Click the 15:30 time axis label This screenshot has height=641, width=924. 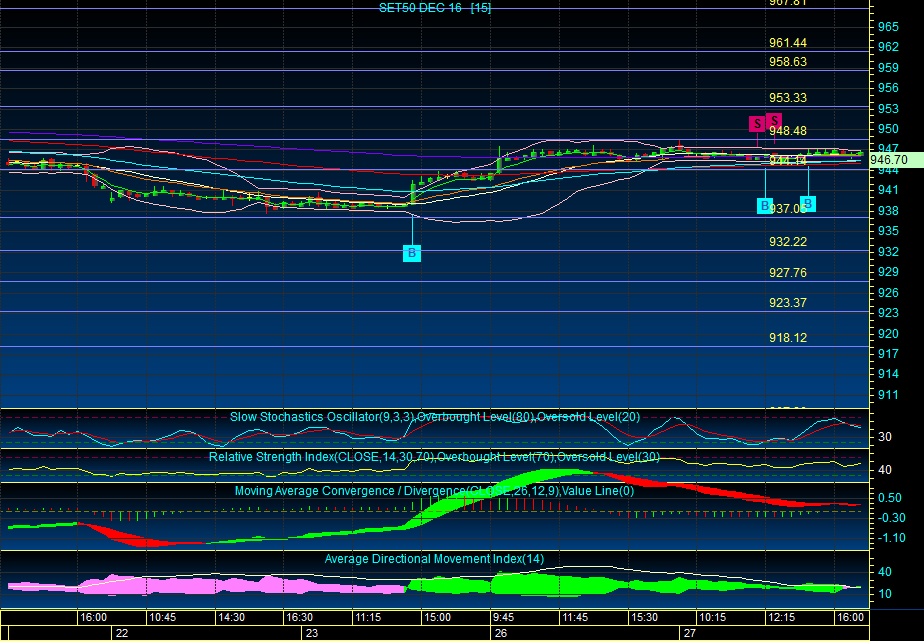tap(644, 617)
